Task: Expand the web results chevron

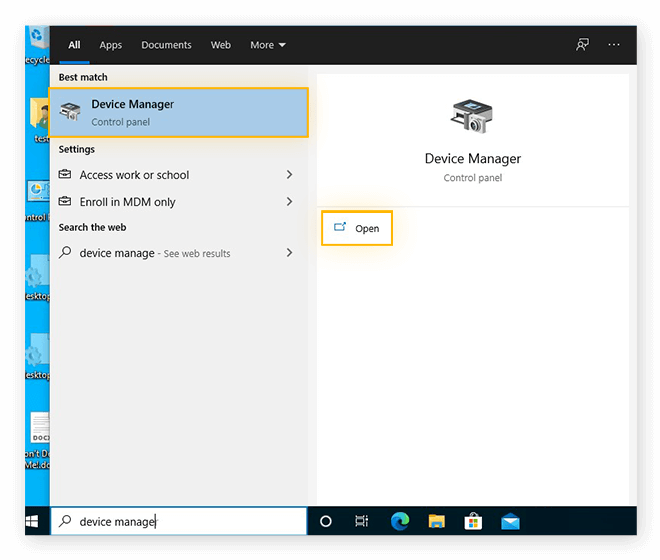Action: pos(289,253)
